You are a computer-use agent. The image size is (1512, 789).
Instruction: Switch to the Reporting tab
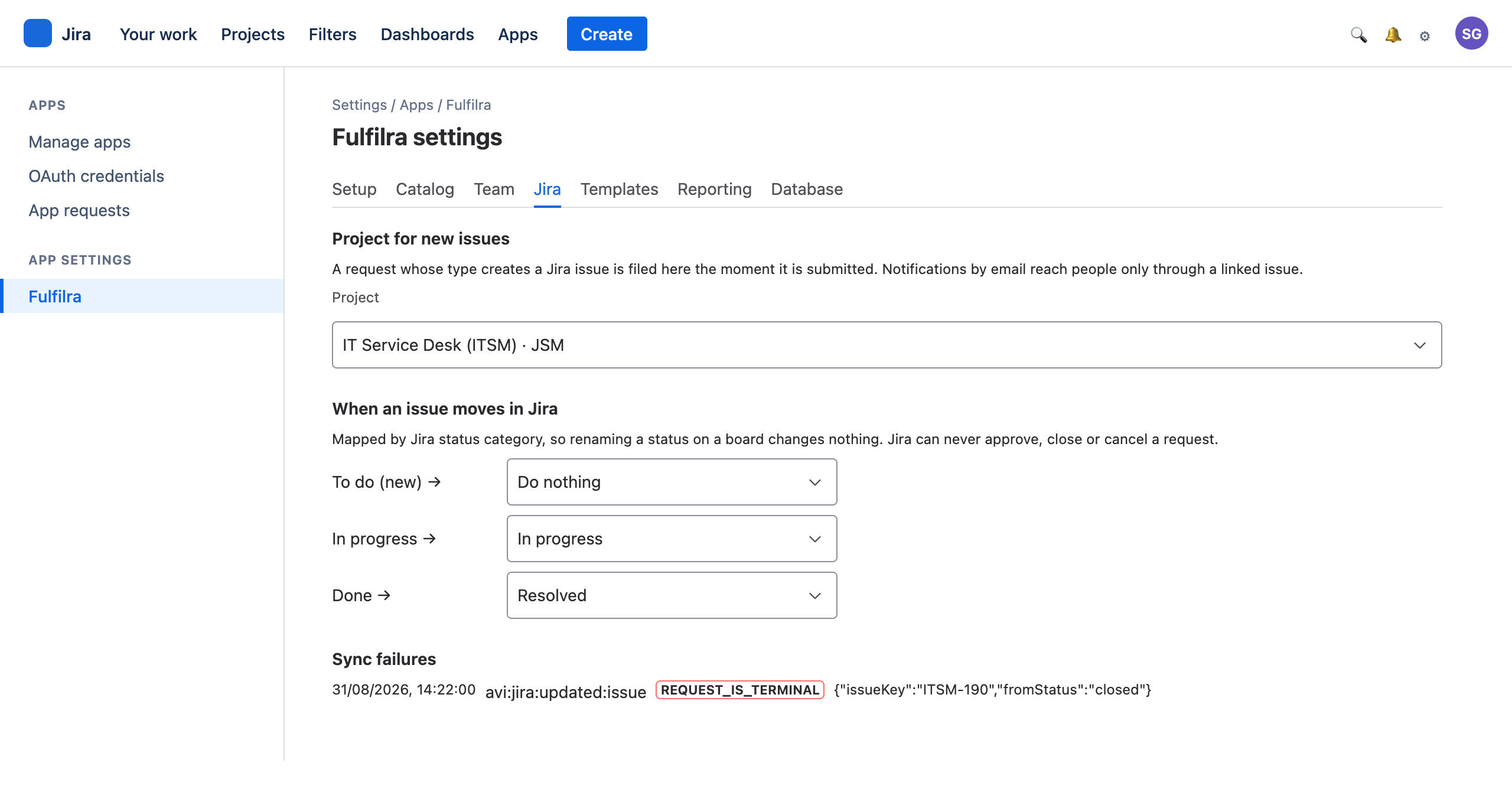pyautogui.click(x=715, y=189)
